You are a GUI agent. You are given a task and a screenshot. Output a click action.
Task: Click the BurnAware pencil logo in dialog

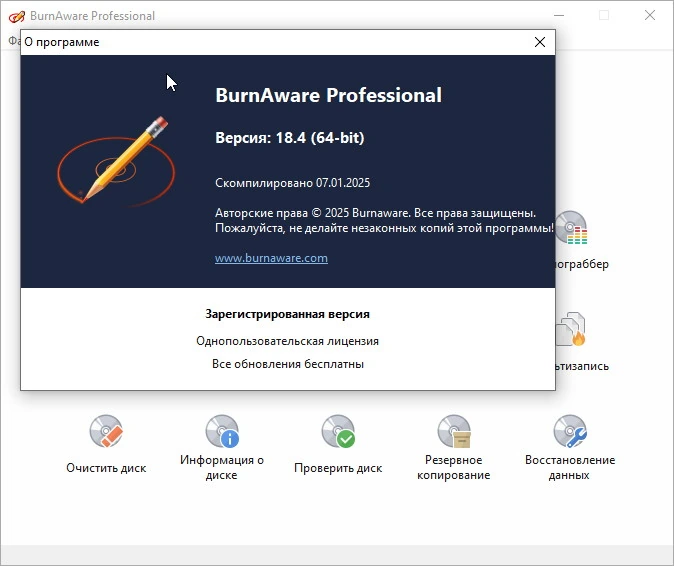116,161
